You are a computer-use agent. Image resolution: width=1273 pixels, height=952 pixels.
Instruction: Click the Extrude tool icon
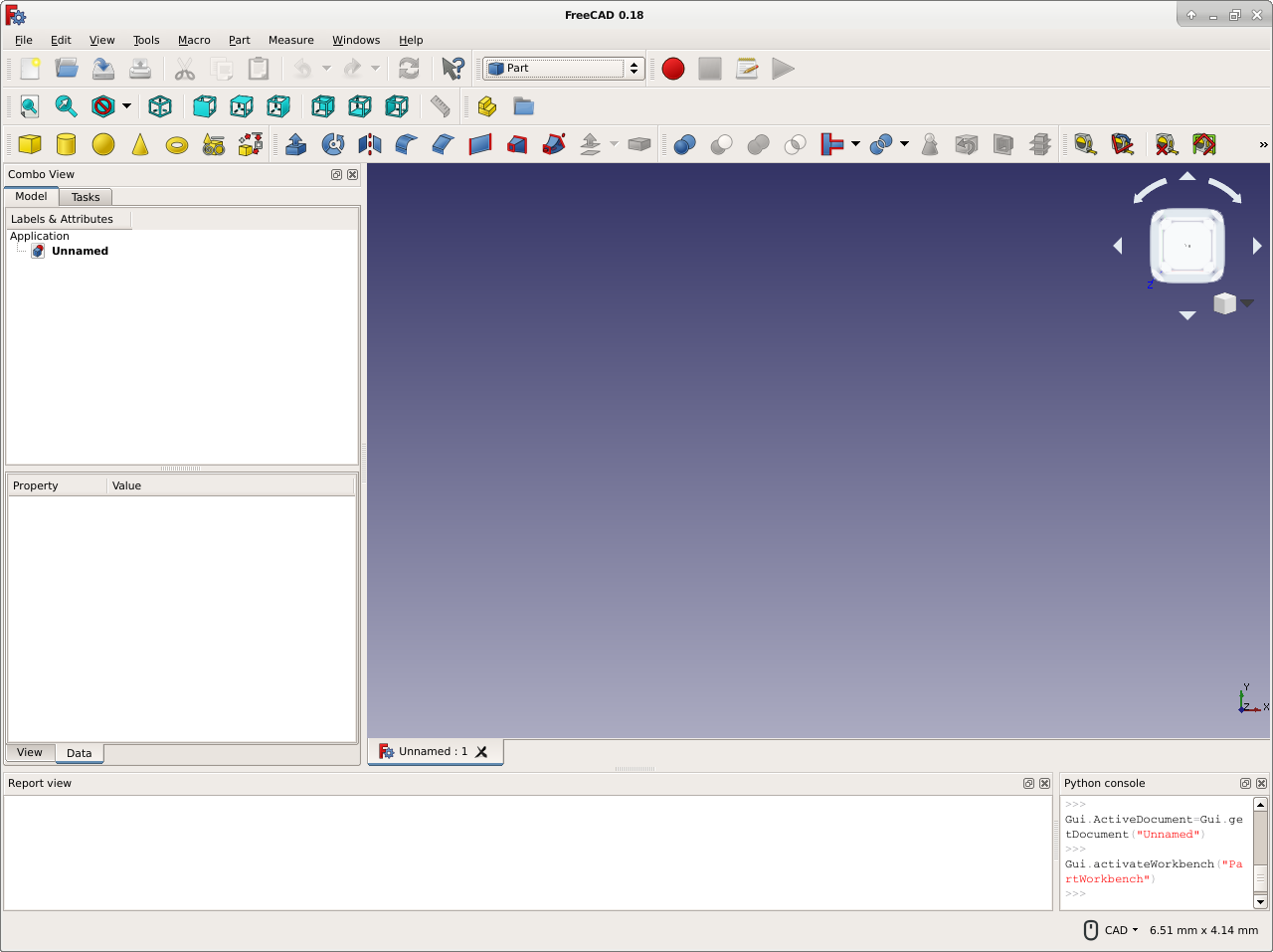click(295, 144)
